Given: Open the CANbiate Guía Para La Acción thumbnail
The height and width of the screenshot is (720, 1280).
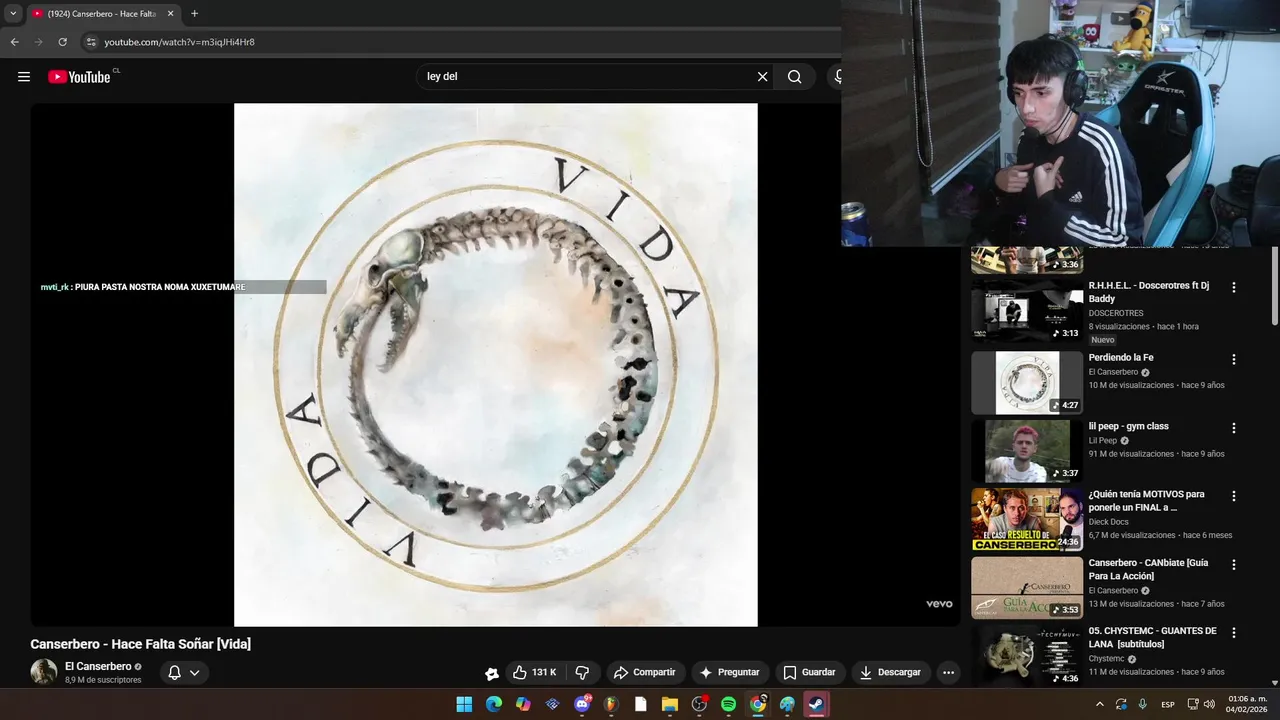Looking at the screenshot, I should point(1027,587).
